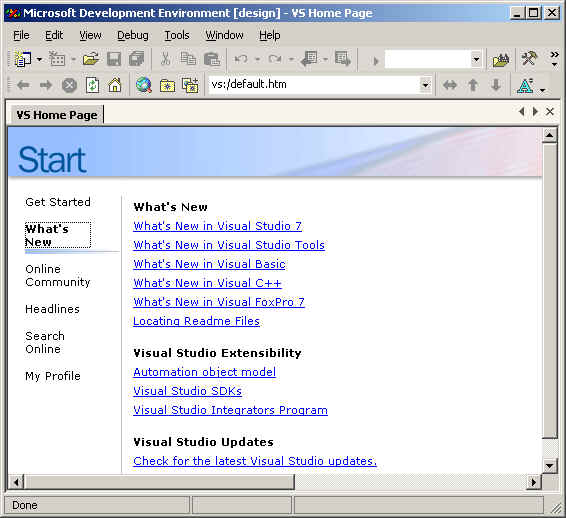566x518 pixels.
Task: Click the Font Size letter A icon
Action: (x=525, y=86)
